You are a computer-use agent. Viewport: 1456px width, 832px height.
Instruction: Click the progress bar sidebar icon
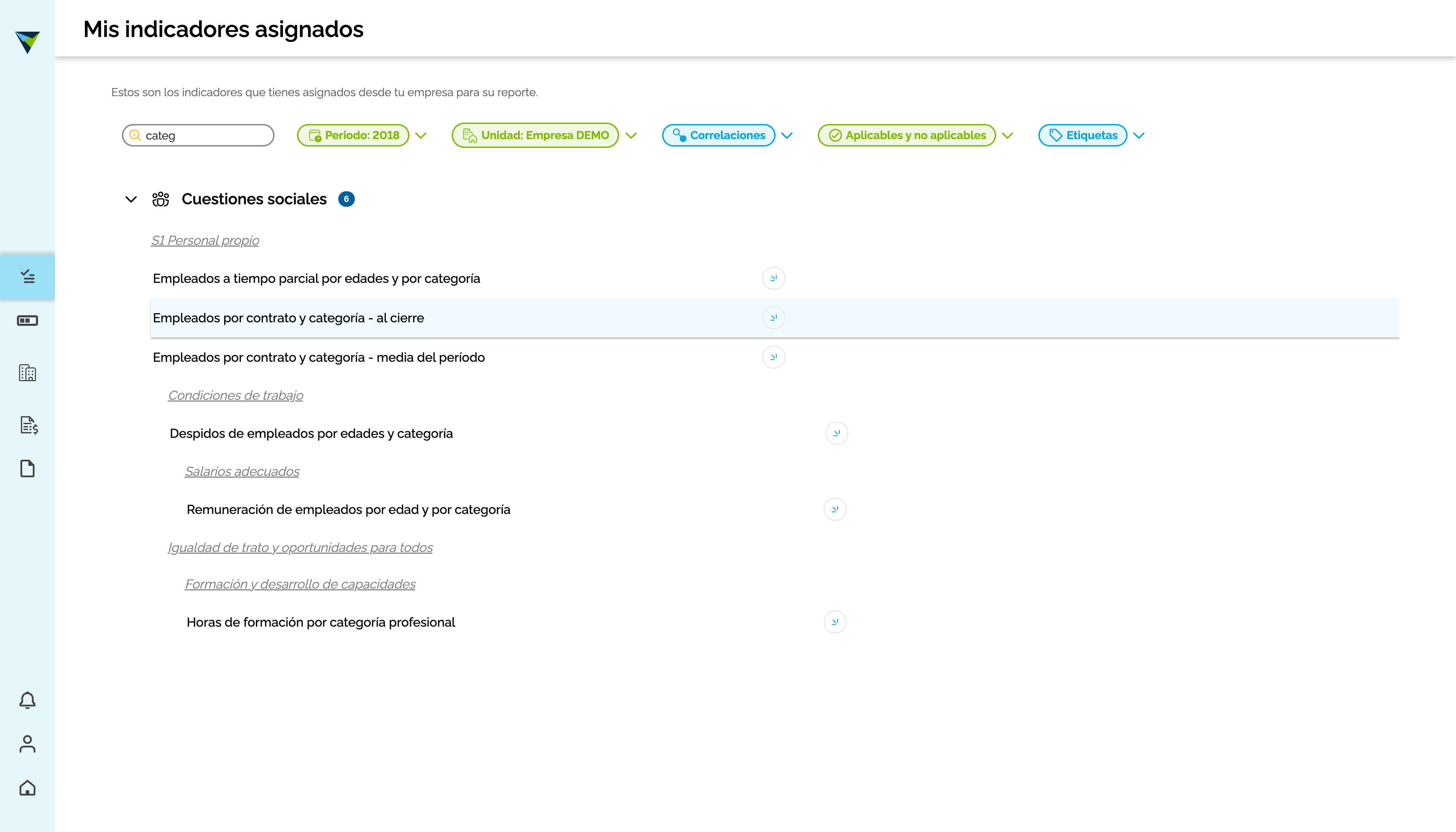click(x=27, y=321)
